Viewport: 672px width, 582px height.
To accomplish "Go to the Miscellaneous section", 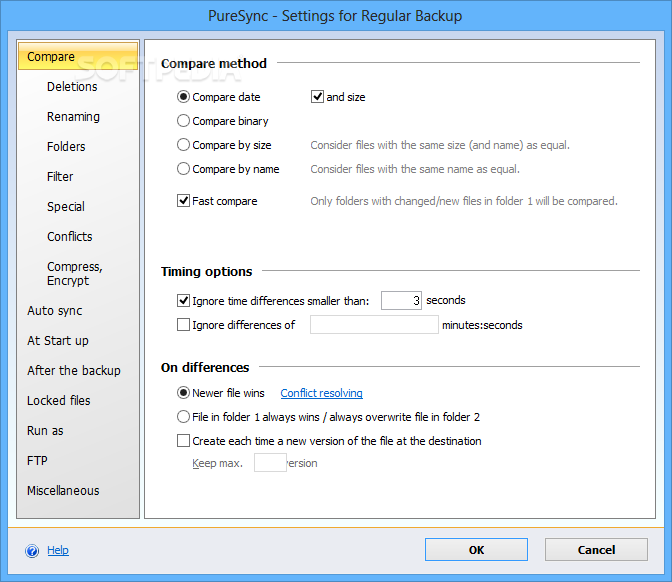I will (x=63, y=490).
